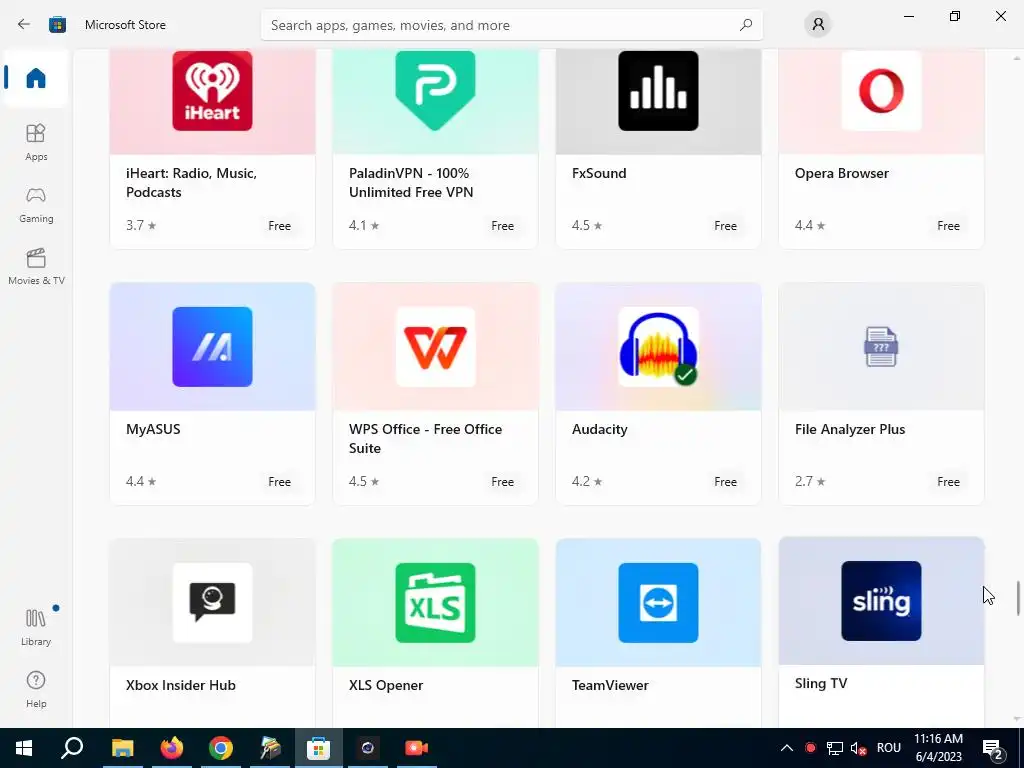Click the Free price on iHeart card
The image size is (1024, 768).
[x=280, y=225]
